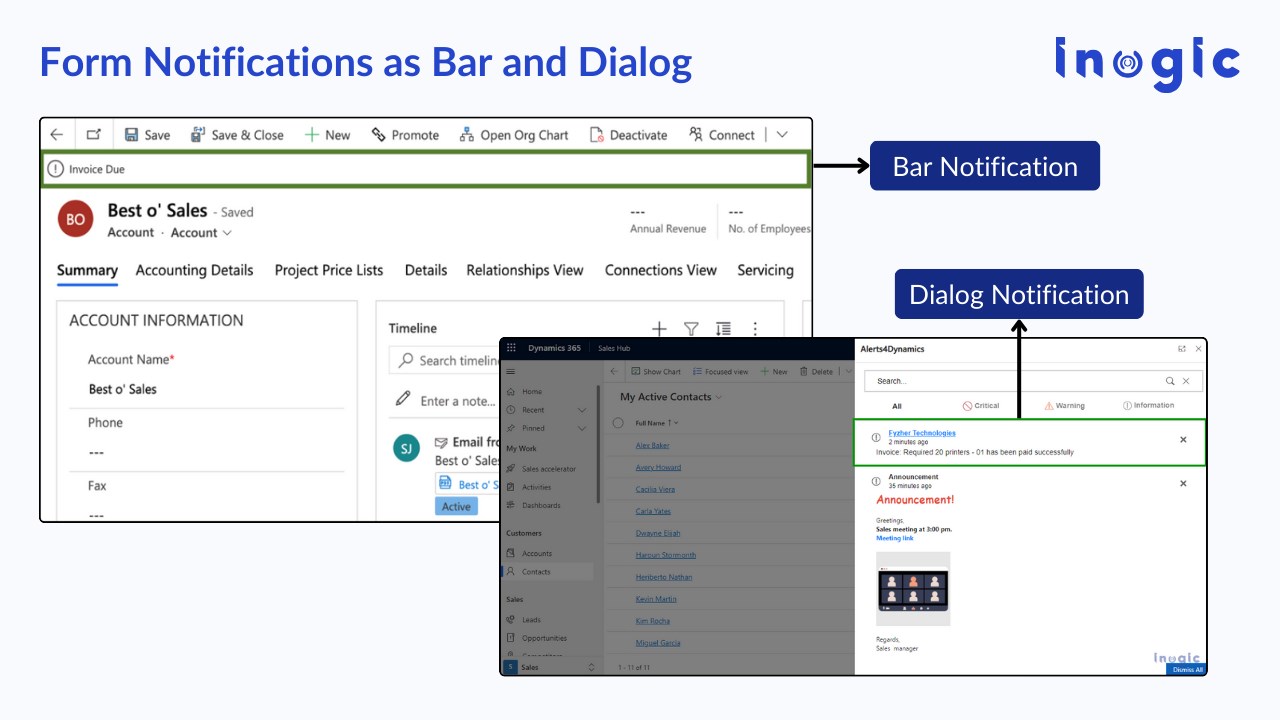Open the Sales area switcher at the sidebar bottom
The height and width of the screenshot is (720, 1280).
pyautogui.click(x=549, y=667)
